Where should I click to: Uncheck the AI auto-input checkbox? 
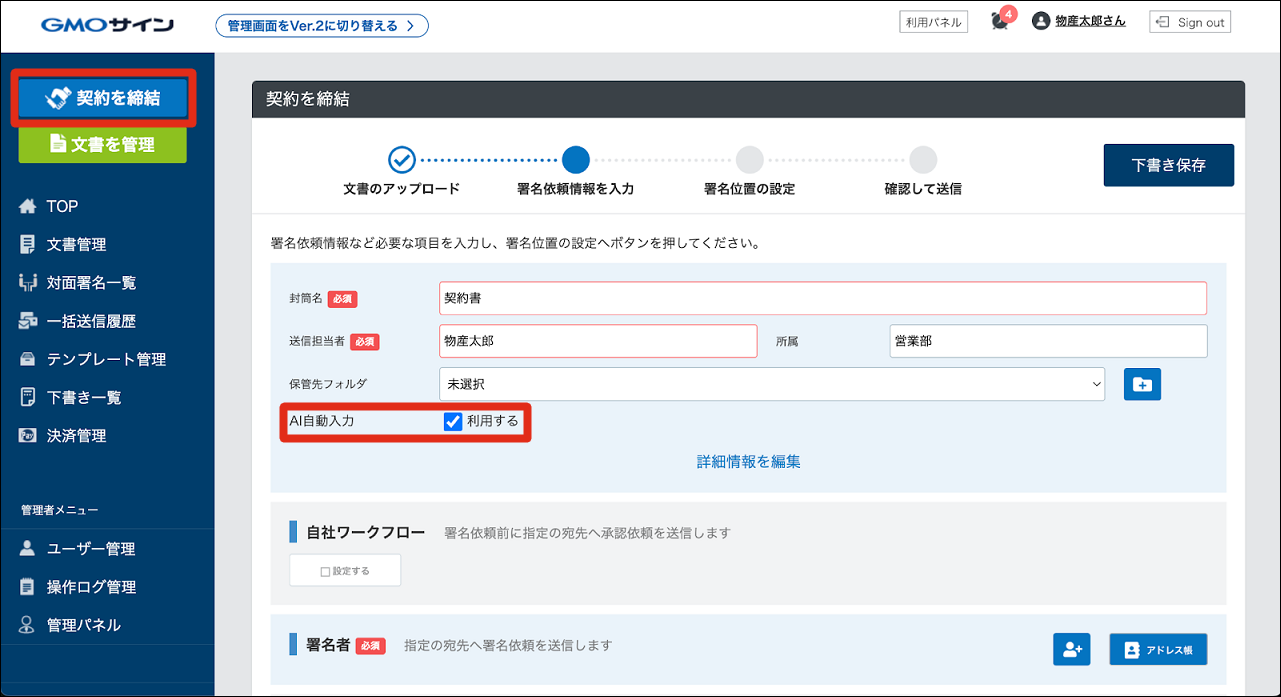click(x=453, y=422)
